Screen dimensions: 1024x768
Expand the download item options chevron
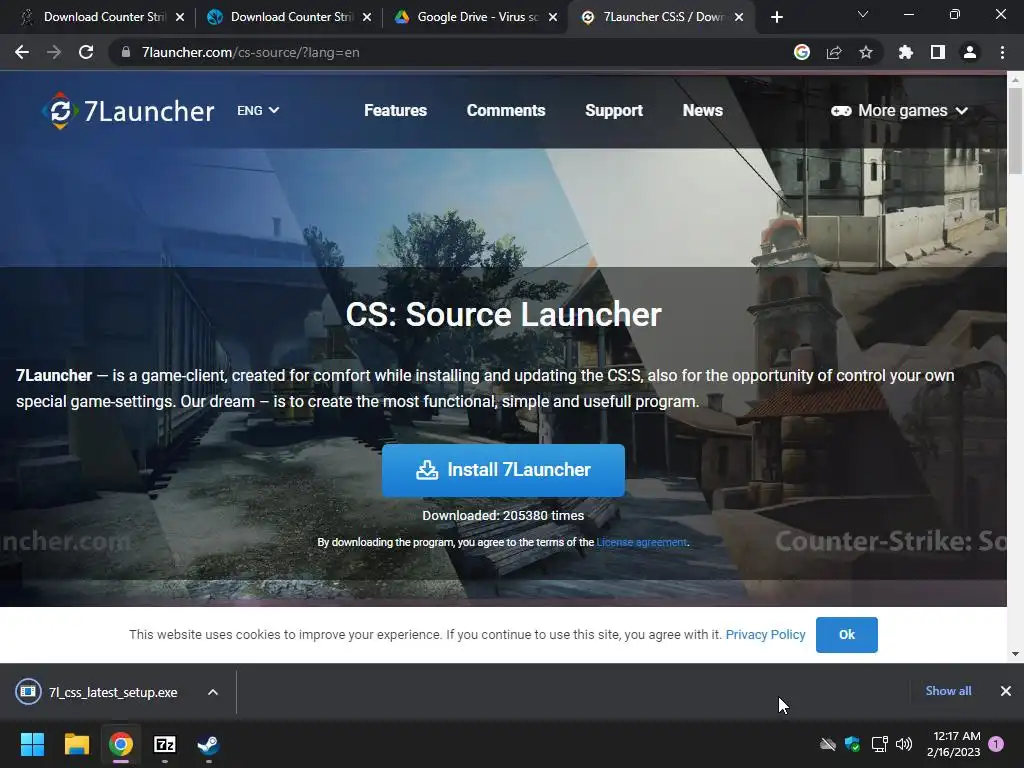click(x=213, y=692)
